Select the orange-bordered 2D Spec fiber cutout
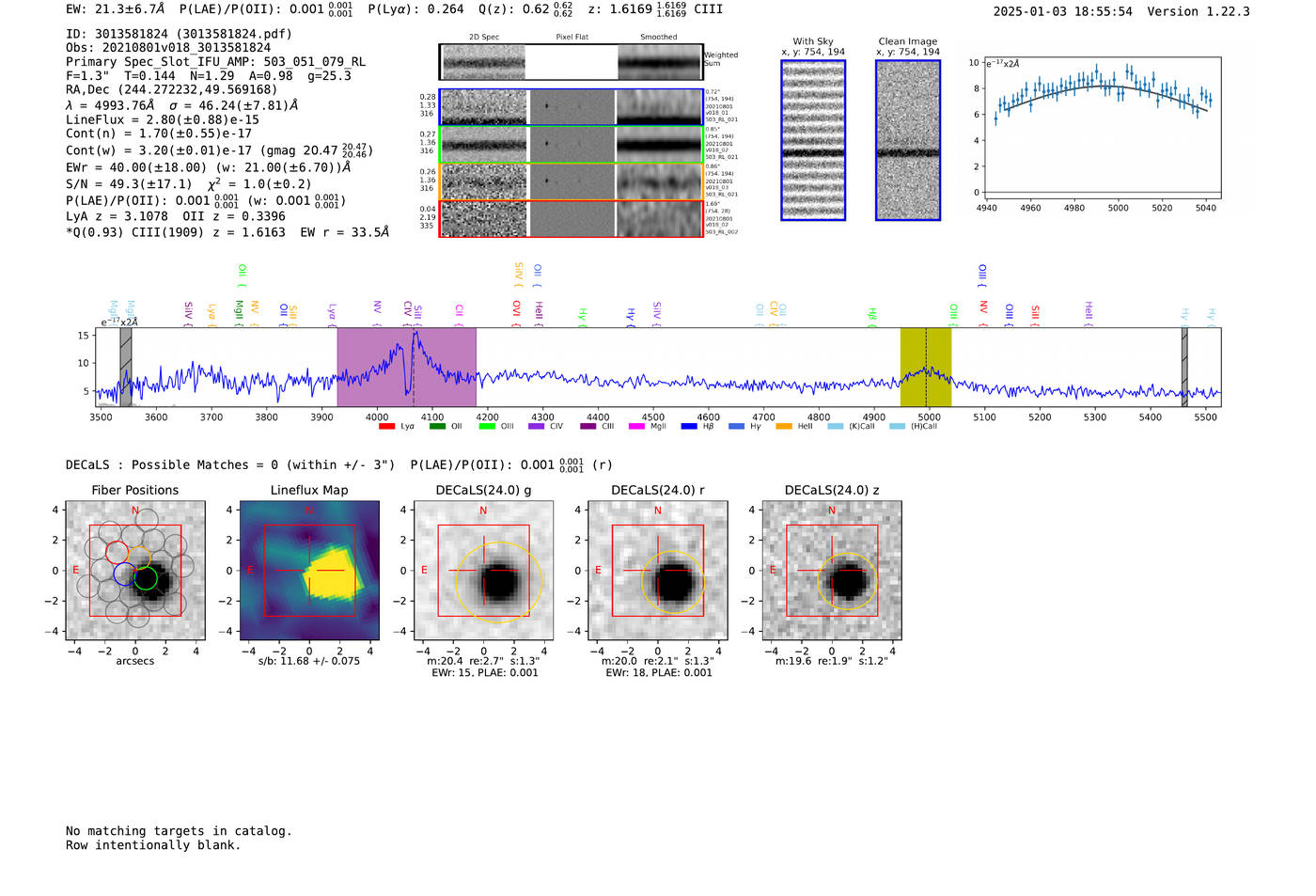Image resolution: width=1316 pixels, height=896 pixels. click(484, 181)
